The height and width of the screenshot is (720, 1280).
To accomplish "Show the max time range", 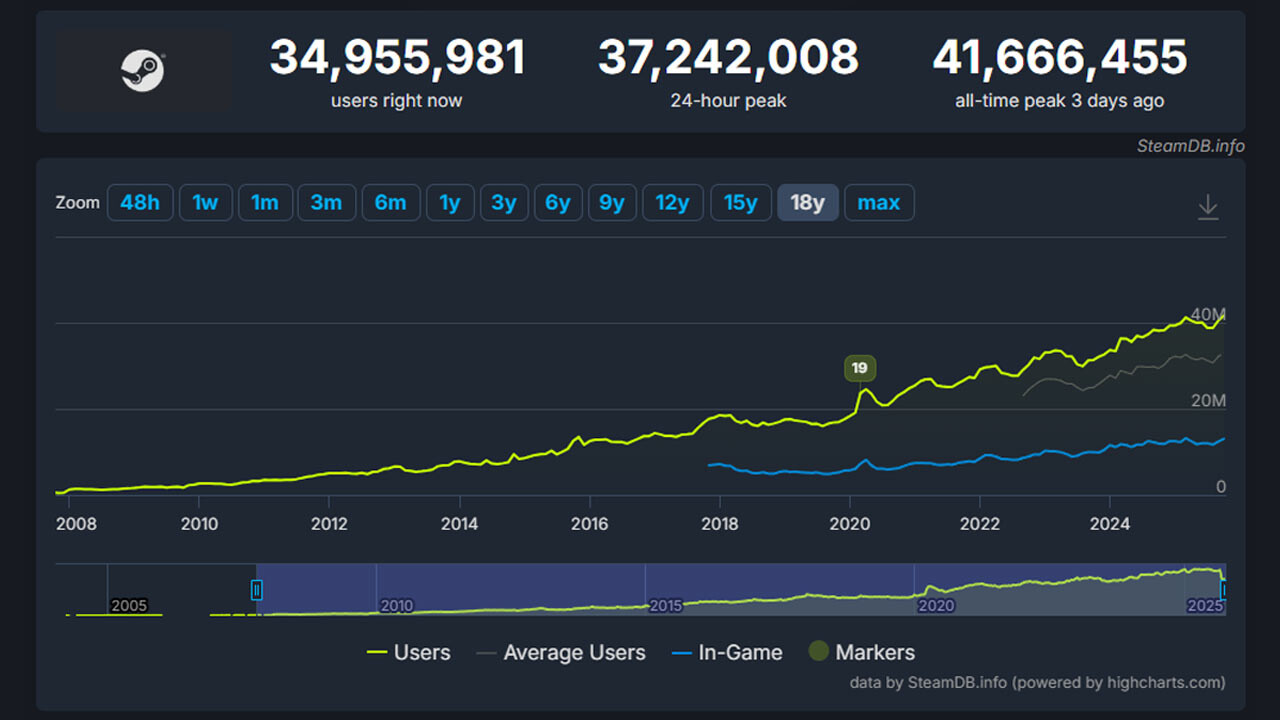I will point(879,203).
